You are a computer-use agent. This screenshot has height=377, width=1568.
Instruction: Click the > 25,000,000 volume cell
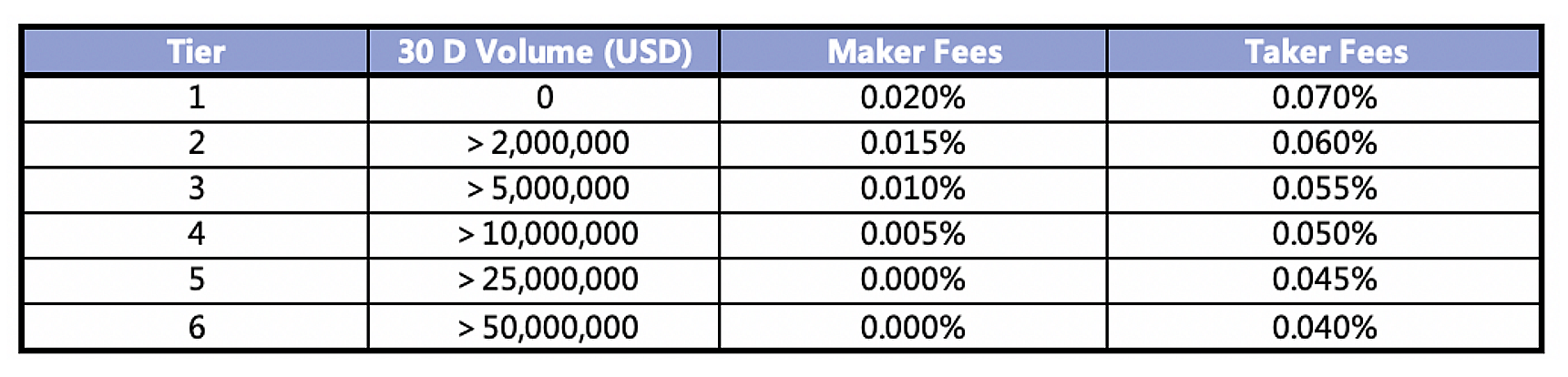pyautogui.click(x=547, y=279)
